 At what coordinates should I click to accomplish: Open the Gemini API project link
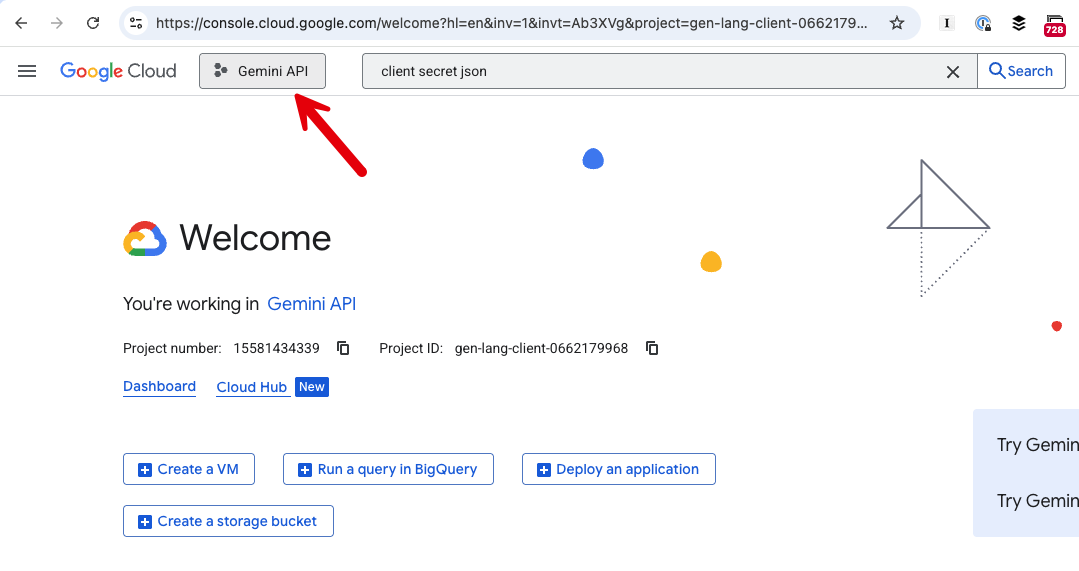311,304
